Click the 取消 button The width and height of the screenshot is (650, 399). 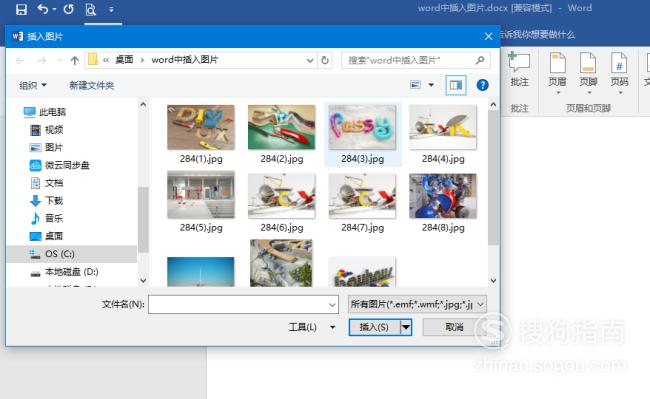coord(454,327)
